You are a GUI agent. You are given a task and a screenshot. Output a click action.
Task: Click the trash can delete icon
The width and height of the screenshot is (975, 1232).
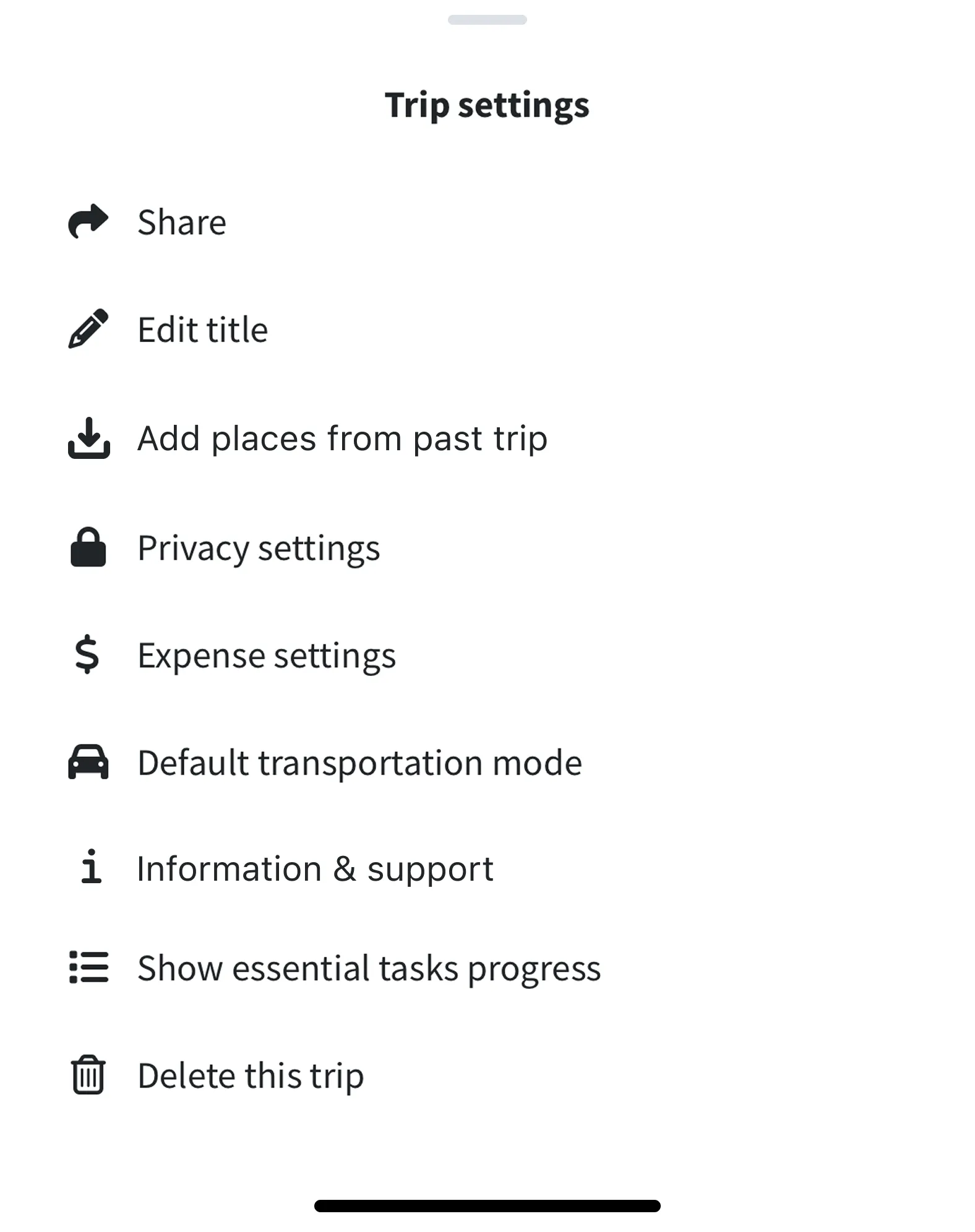[x=88, y=1075]
